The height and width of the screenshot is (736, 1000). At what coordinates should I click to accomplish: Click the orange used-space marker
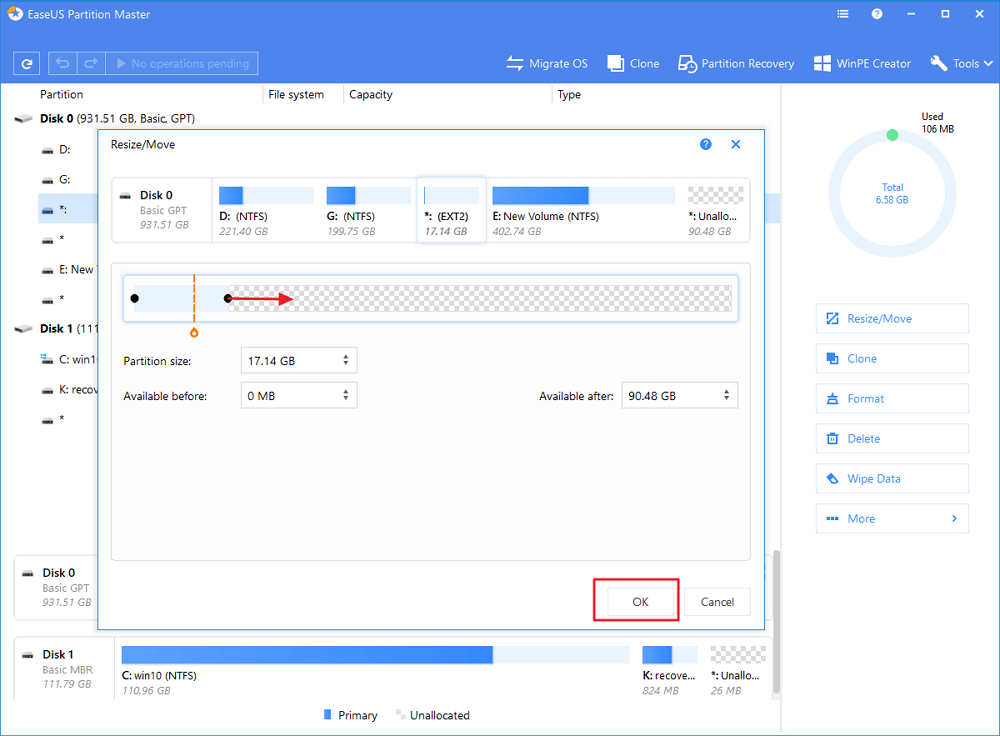click(194, 333)
